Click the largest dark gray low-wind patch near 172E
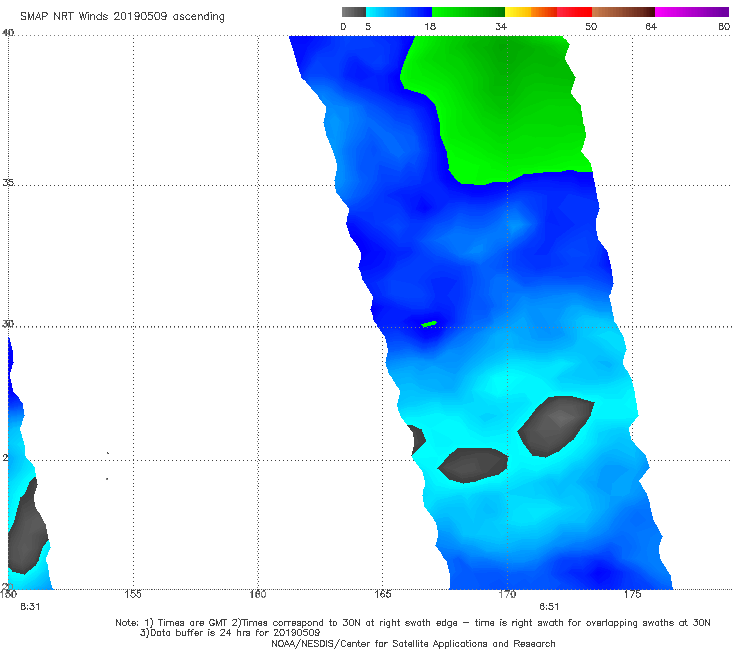This screenshot has height=650, width=740. (x=556, y=426)
